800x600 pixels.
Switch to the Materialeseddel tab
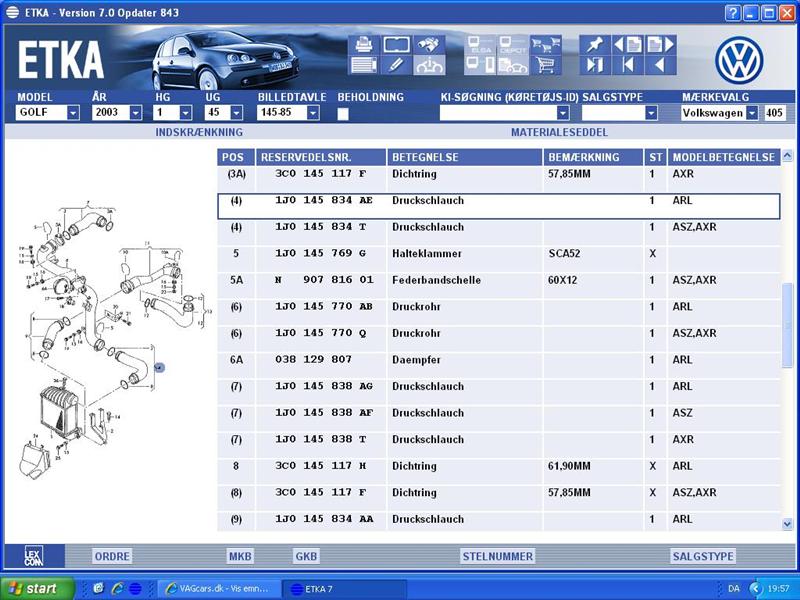pyautogui.click(x=559, y=132)
